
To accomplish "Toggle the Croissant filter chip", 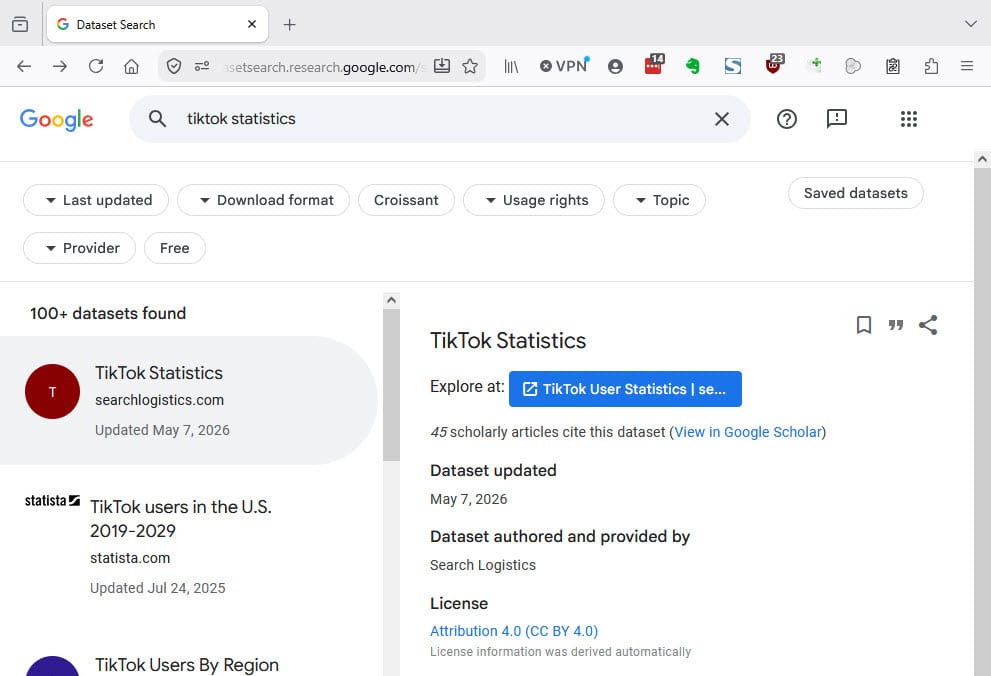I will 406,200.
